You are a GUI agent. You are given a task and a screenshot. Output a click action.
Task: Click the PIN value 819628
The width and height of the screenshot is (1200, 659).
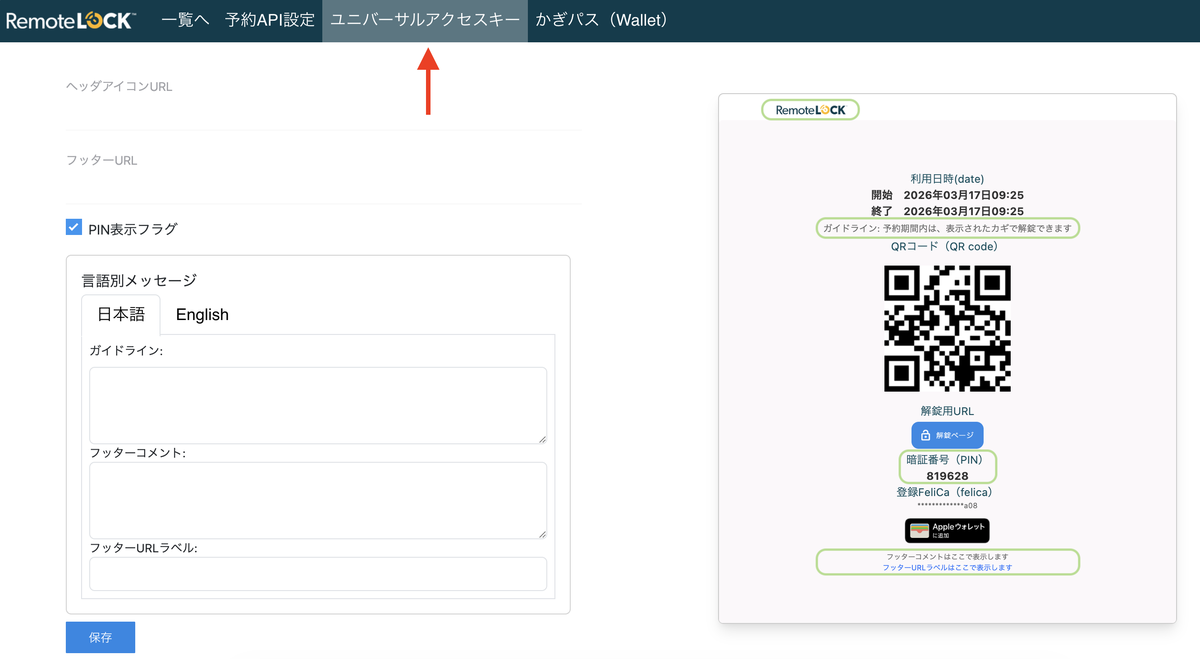coord(947,476)
